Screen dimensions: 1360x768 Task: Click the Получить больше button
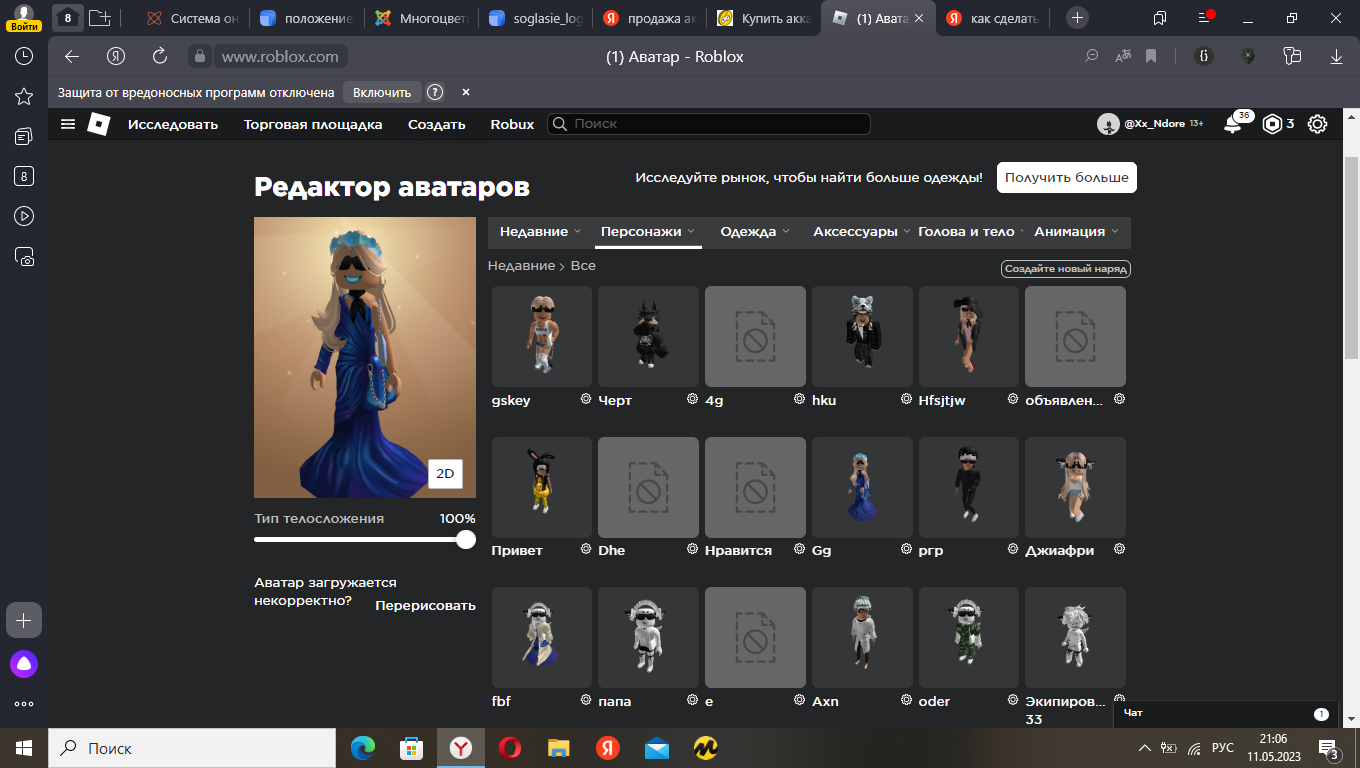point(1066,177)
